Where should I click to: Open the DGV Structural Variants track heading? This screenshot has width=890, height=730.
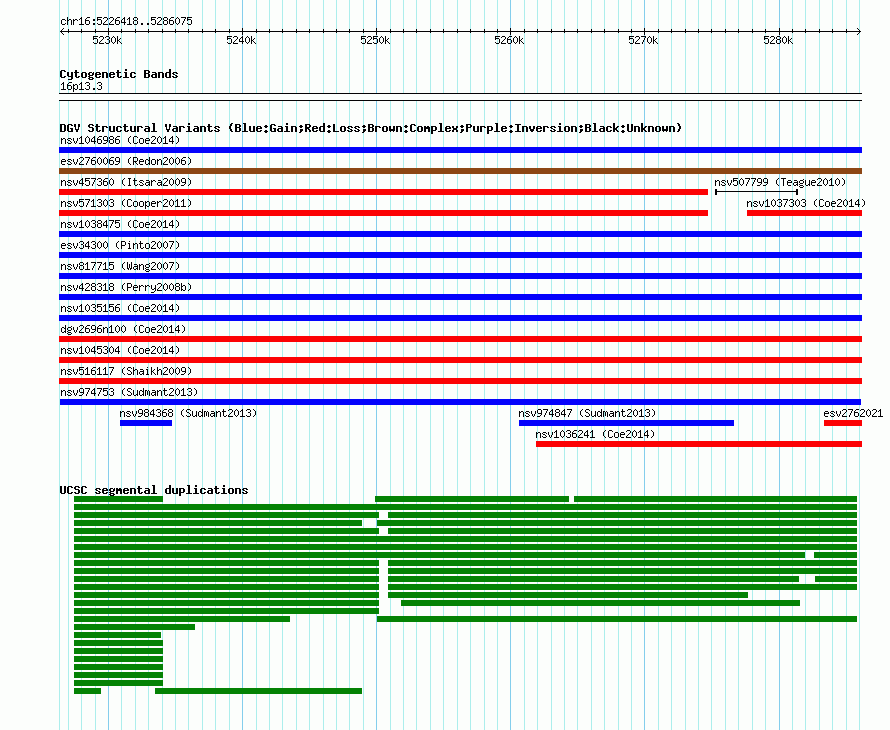tap(370, 128)
